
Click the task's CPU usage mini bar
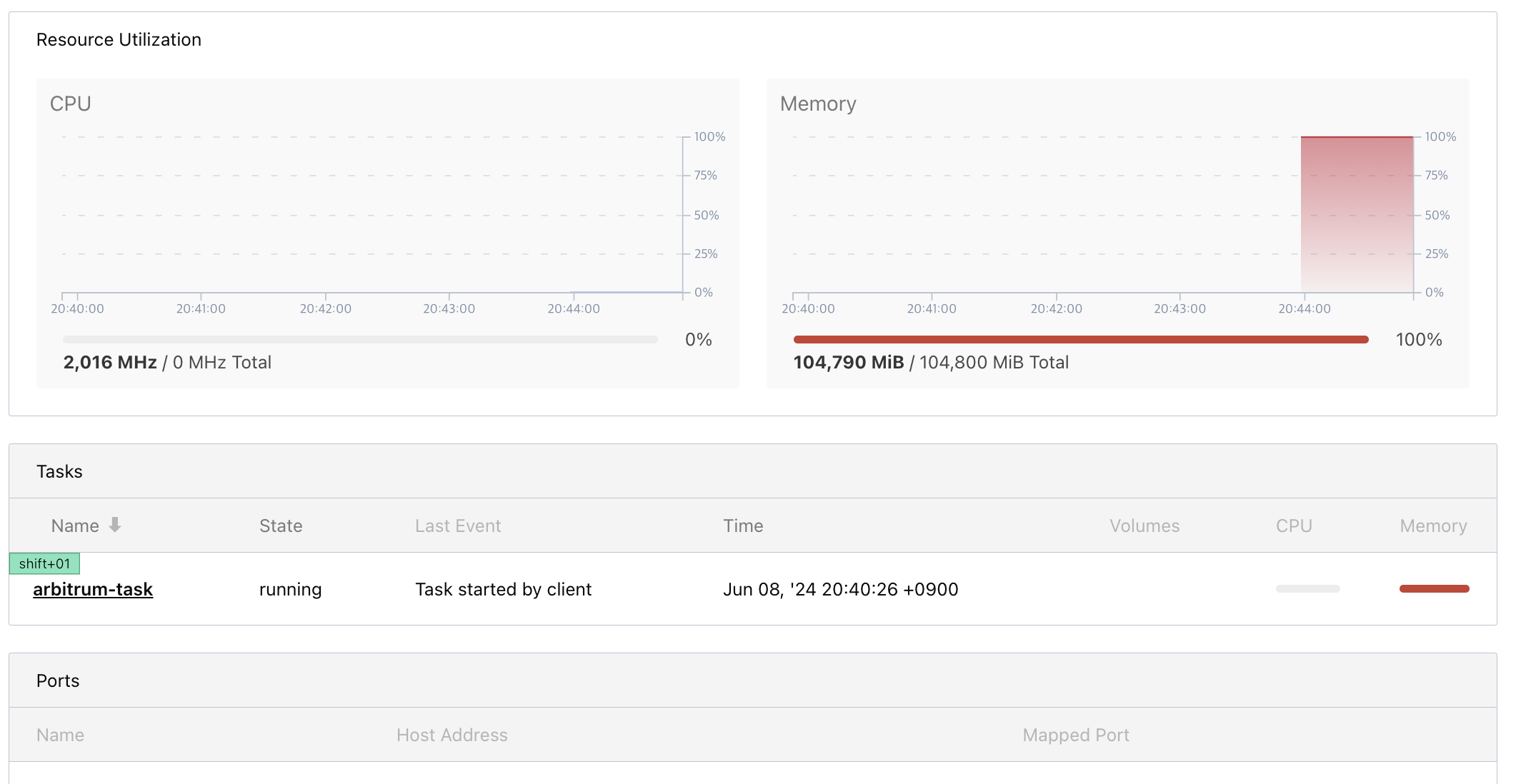(1307, 589)
